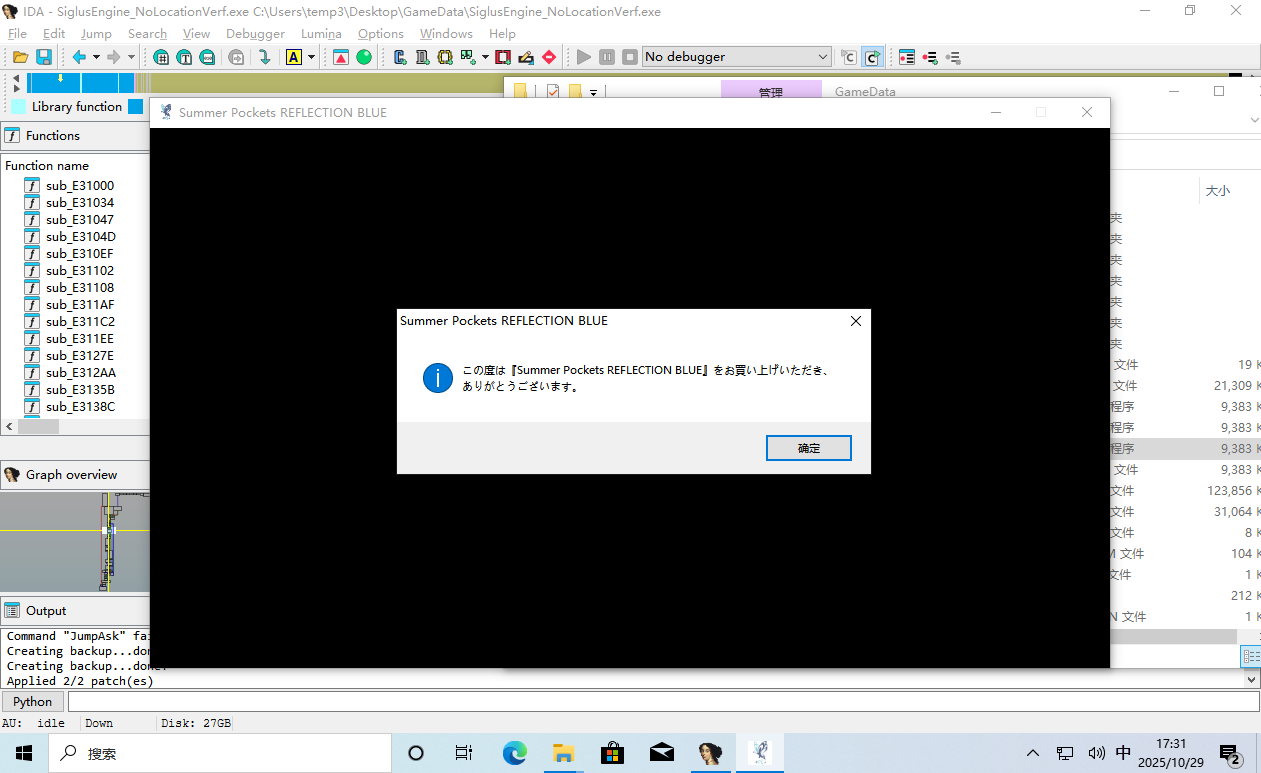
Task: Select sub_E31108 in the Functions list
Action: pyautogui.click(x=80, y=288)
